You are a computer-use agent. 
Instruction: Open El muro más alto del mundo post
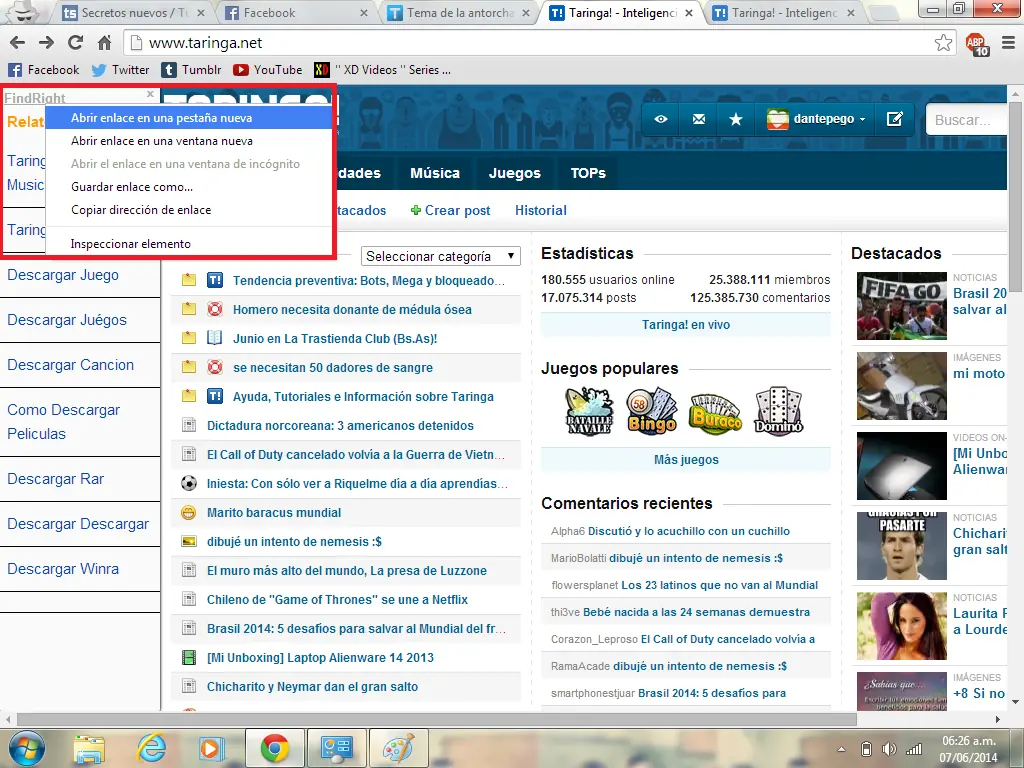coord(347,571)
